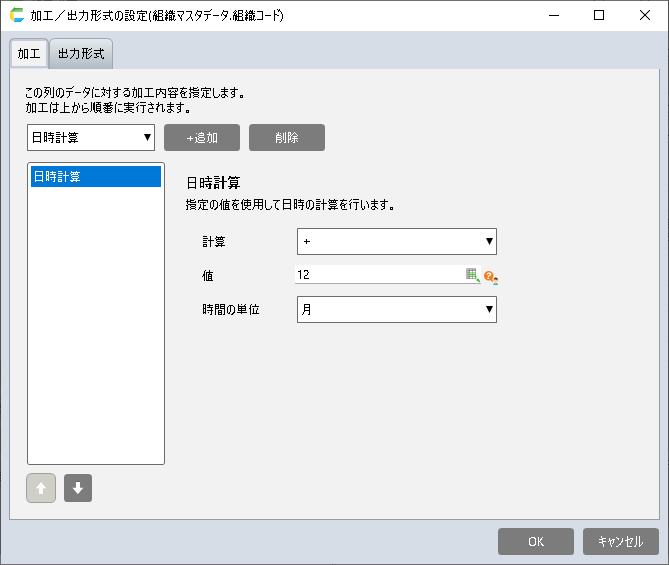669x565 pixels.
Task: Open the 時間の単位 dropdown showing 月
Action: point(396,309)
